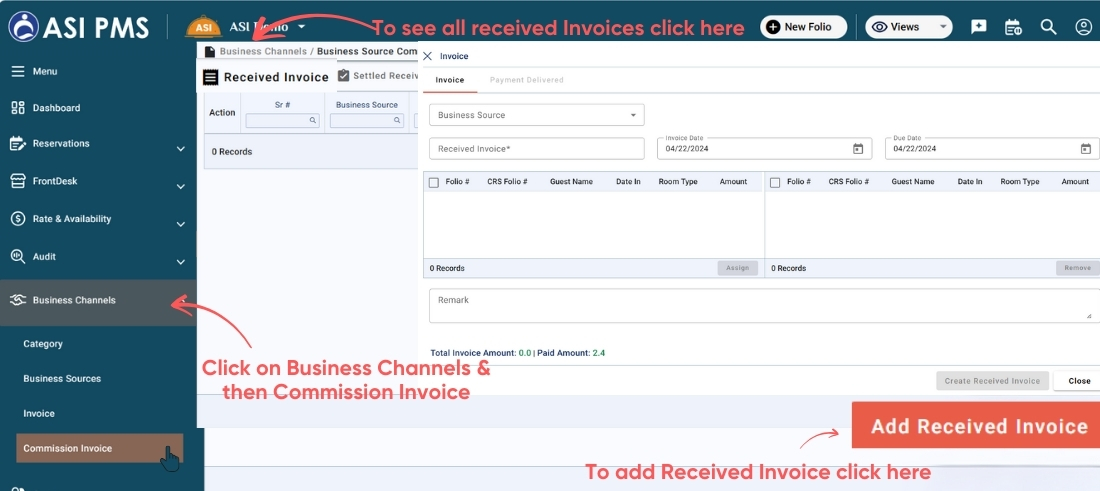Check the left folio table select-all checkbox
The height and width of the screenshot is (491, 1100).
click(x=434, y=182)
